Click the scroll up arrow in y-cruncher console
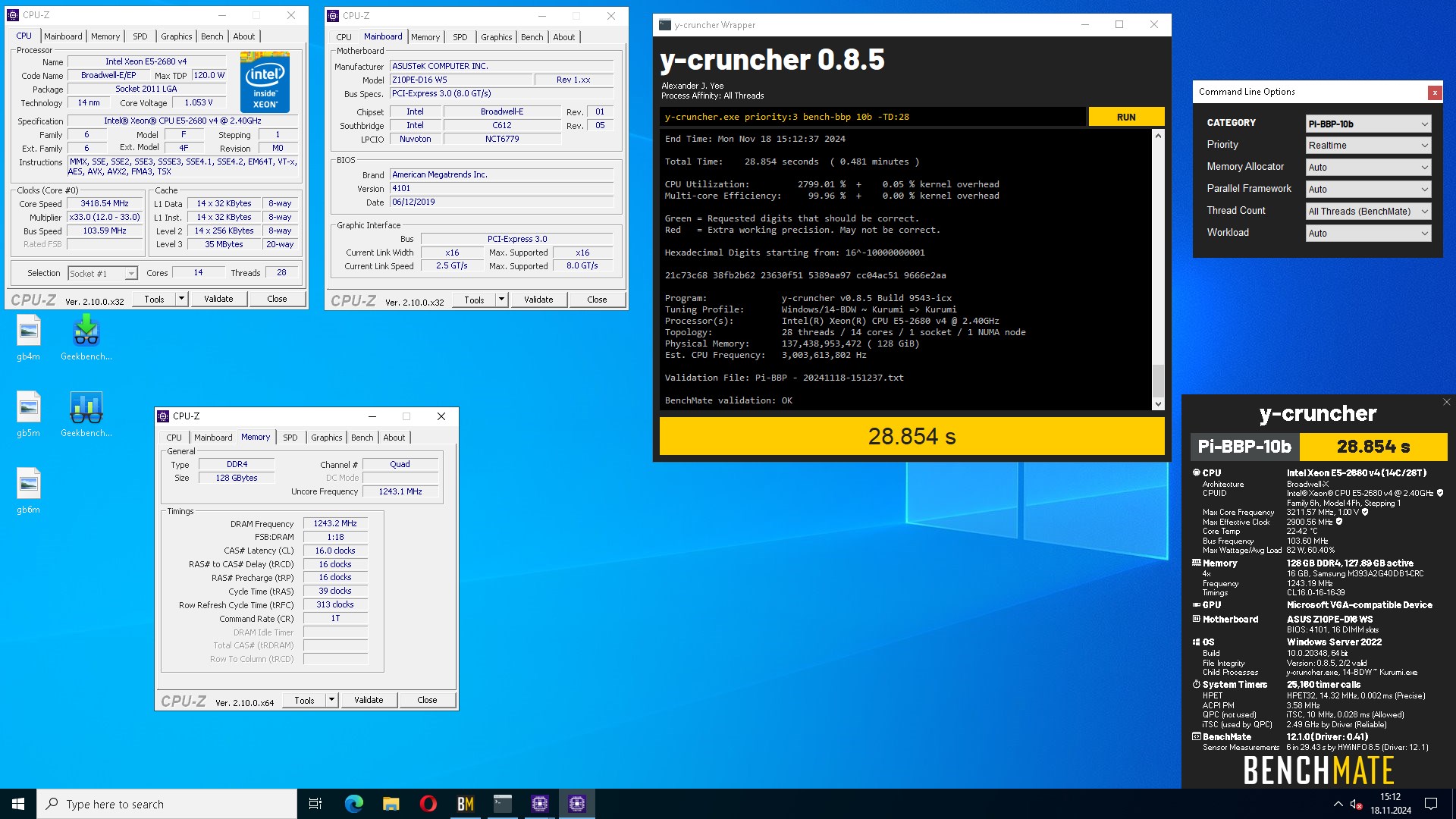 pyautogui.click(x=1158, y=136)
